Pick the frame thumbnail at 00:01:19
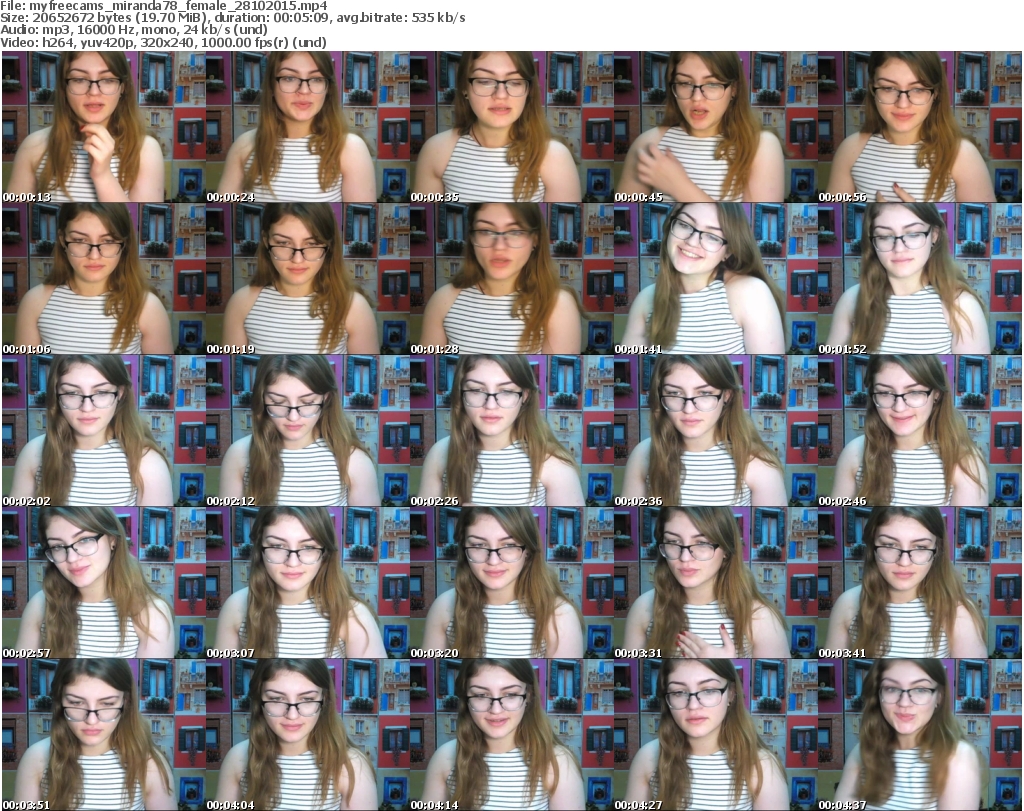 tap(308, 279)
